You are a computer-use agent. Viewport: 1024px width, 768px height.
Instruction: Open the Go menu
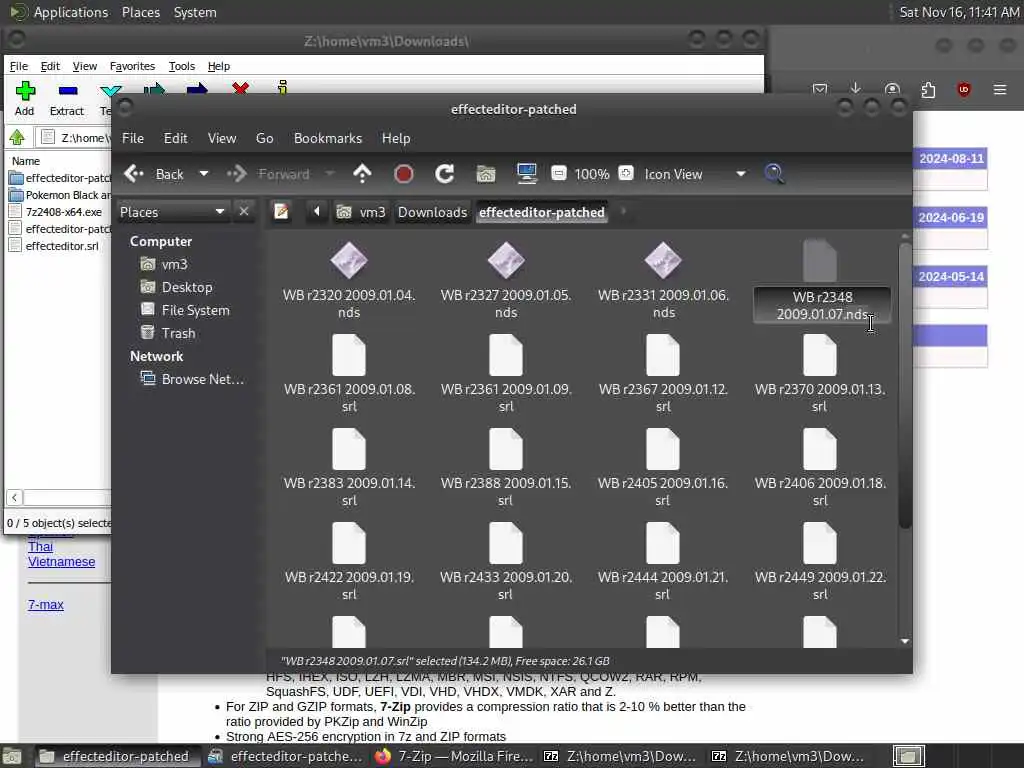point(264,138)
